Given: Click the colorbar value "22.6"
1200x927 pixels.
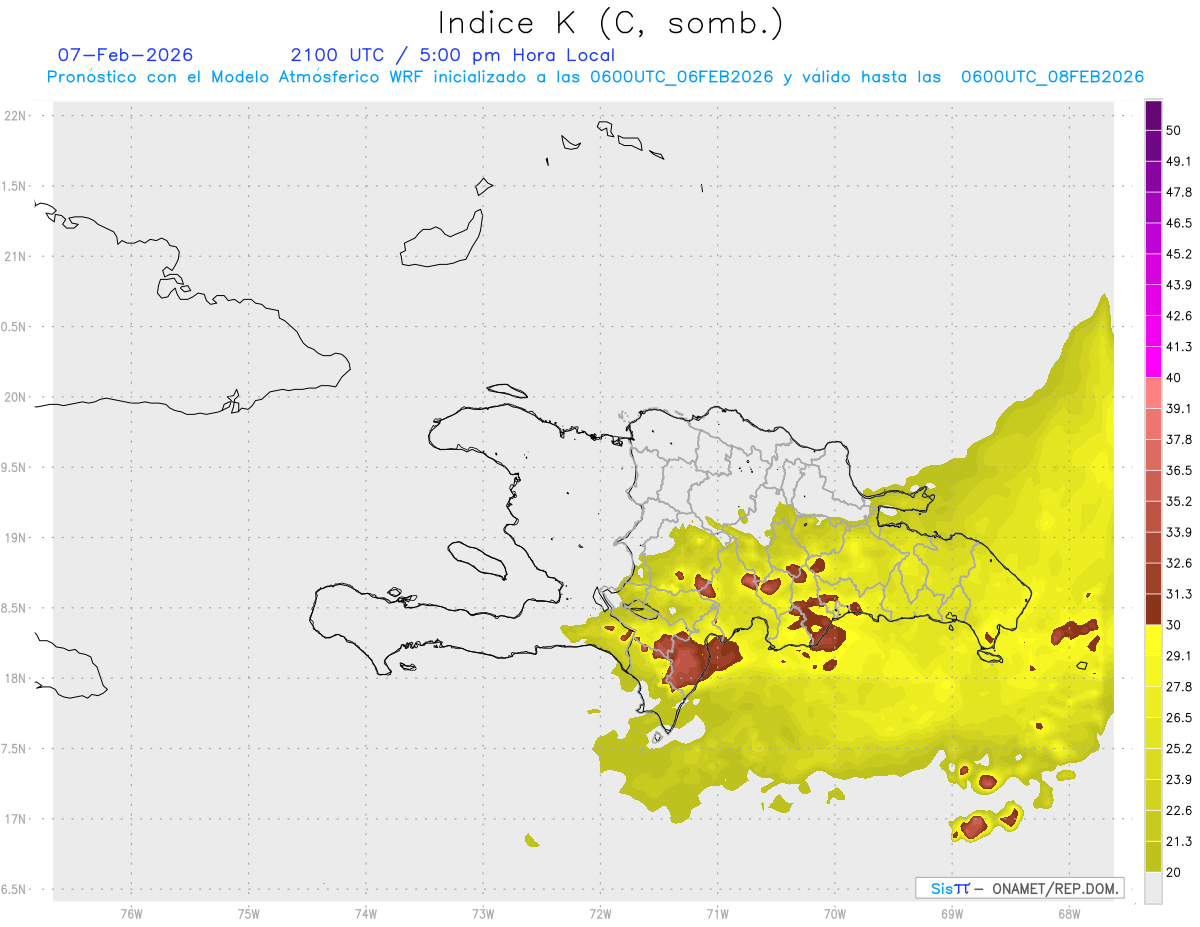Looking at the screenshot, I should tap(1179, 811).
